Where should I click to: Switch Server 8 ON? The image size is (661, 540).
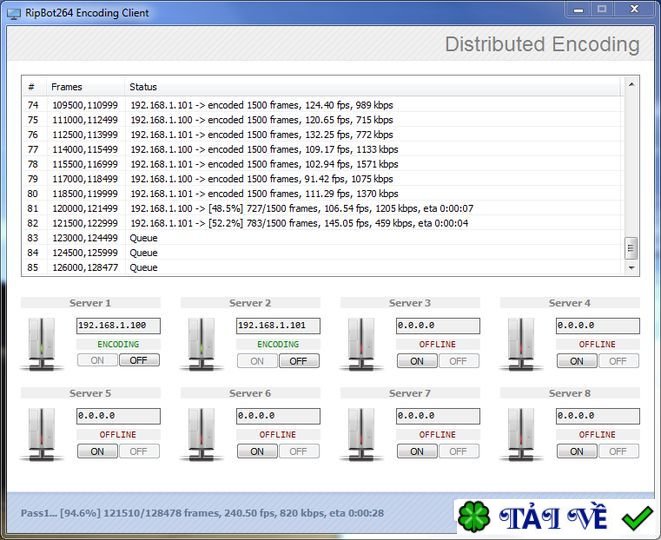tap(577, 451)
